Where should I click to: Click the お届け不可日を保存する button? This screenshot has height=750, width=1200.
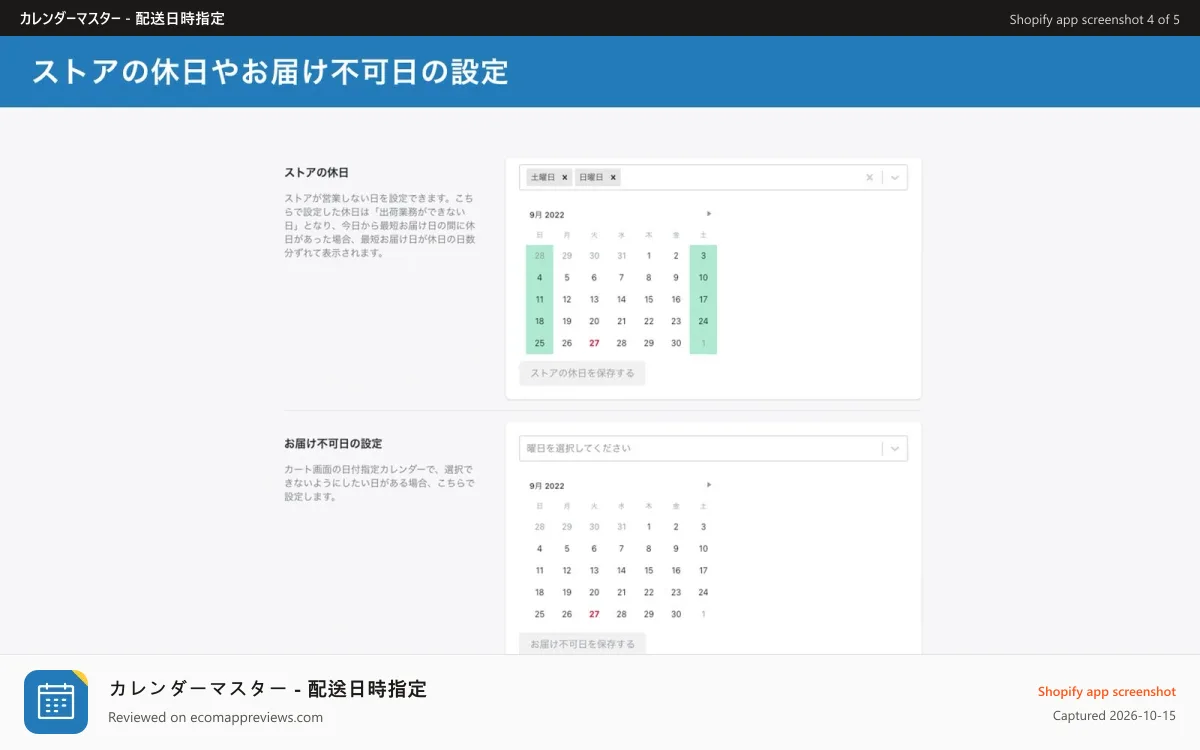[582, 644]
